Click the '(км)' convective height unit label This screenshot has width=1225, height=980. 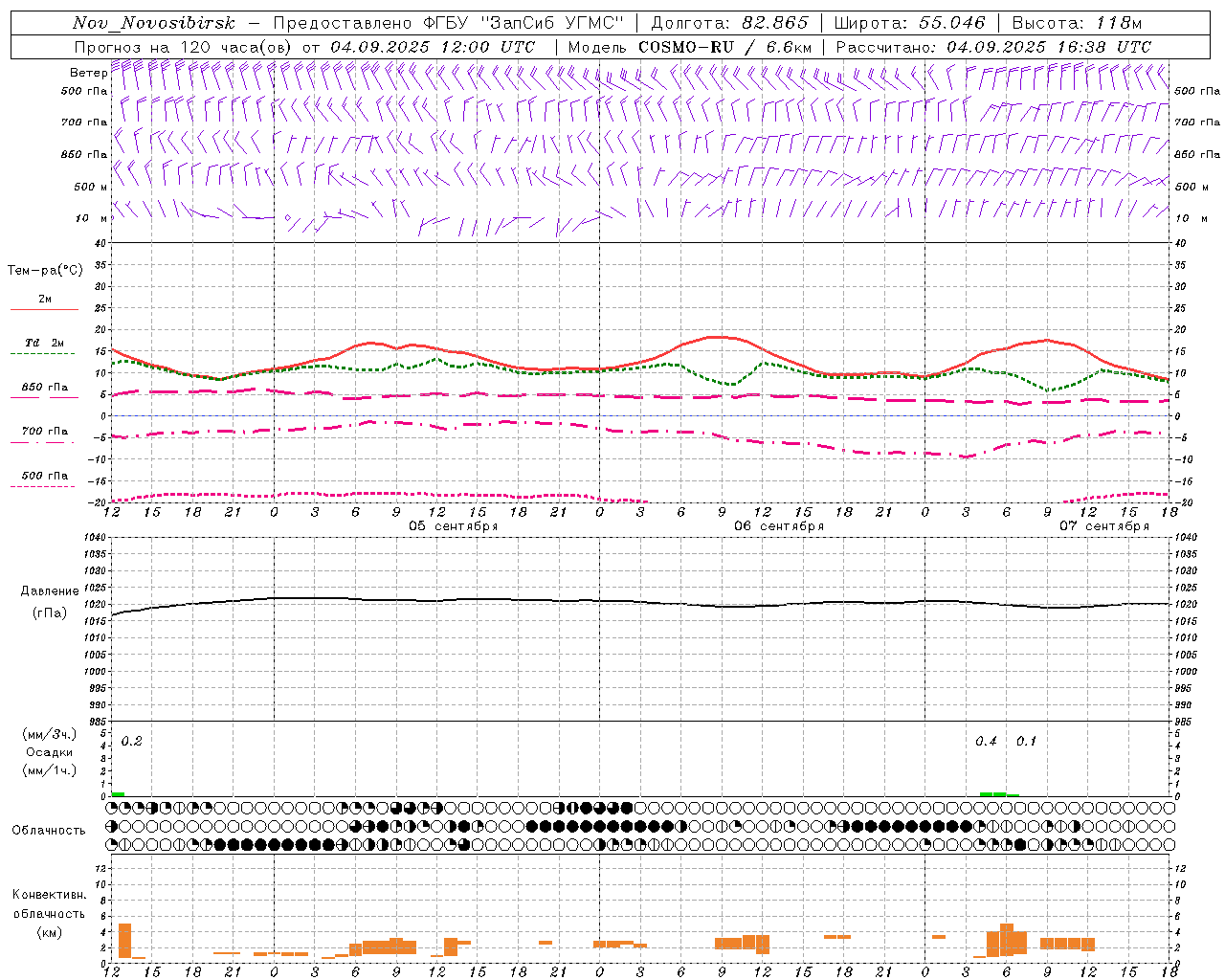(50, 932)
